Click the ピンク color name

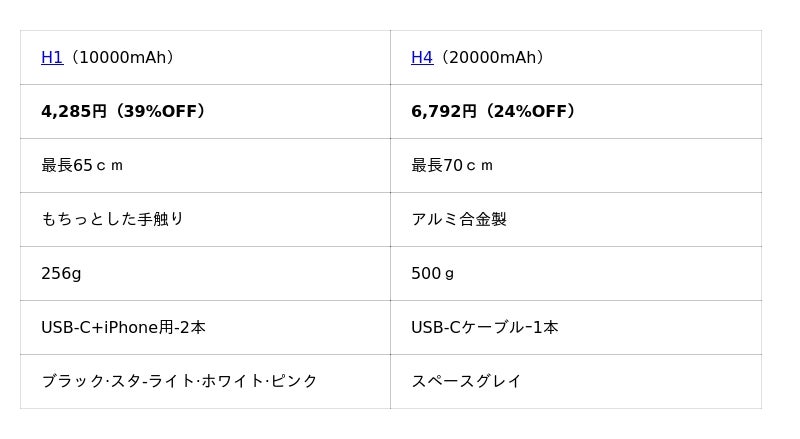(x=295, y=382)
